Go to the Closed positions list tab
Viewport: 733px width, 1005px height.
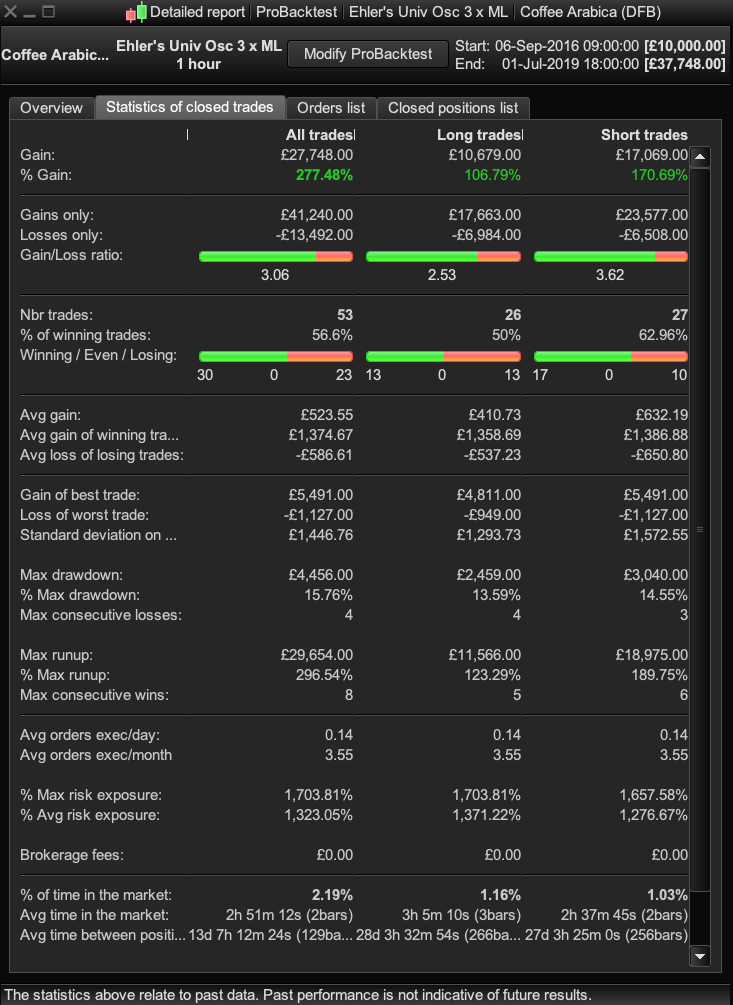point(453,108)
